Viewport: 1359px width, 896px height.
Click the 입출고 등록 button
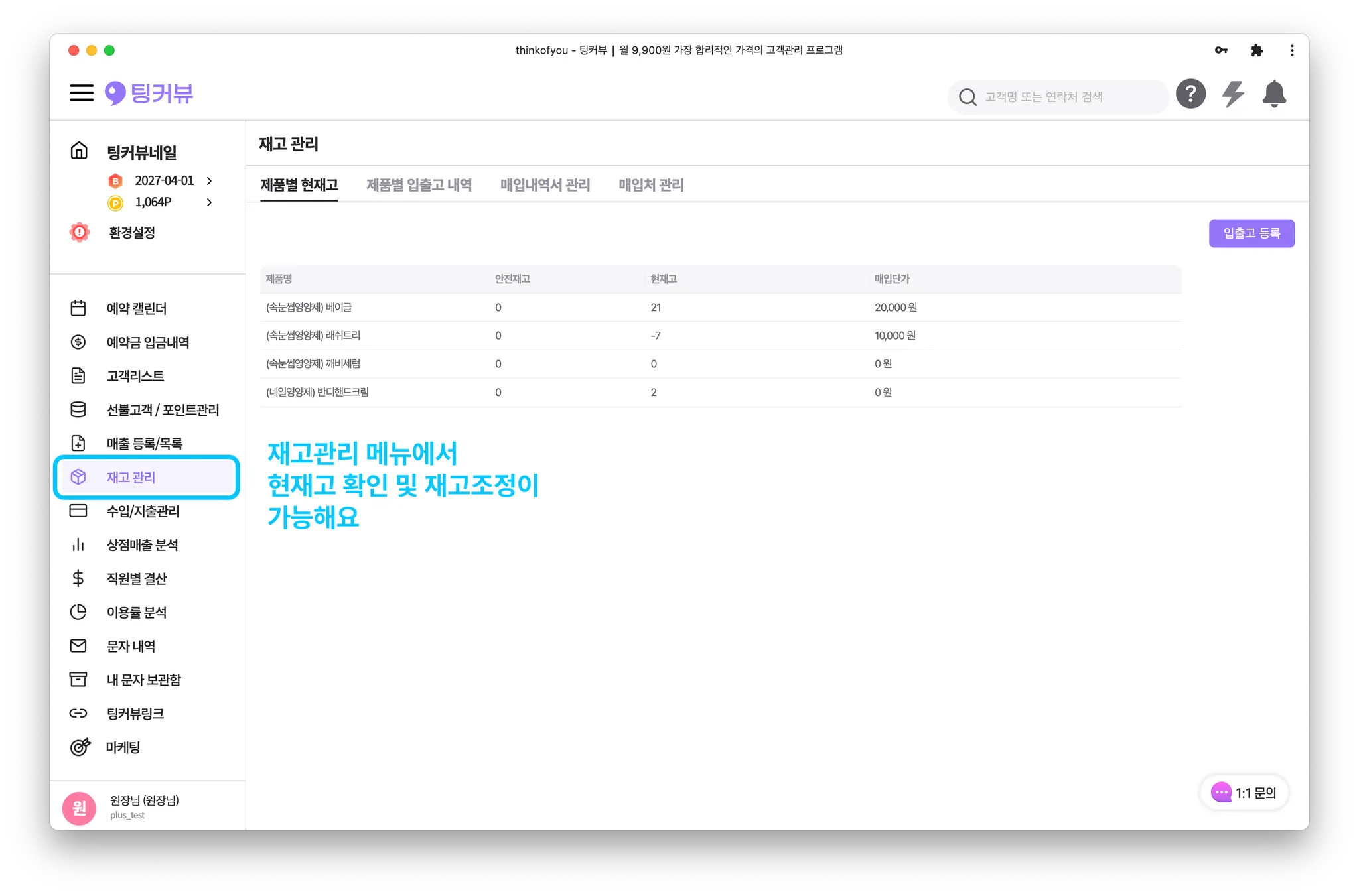tap(1251, 233)
